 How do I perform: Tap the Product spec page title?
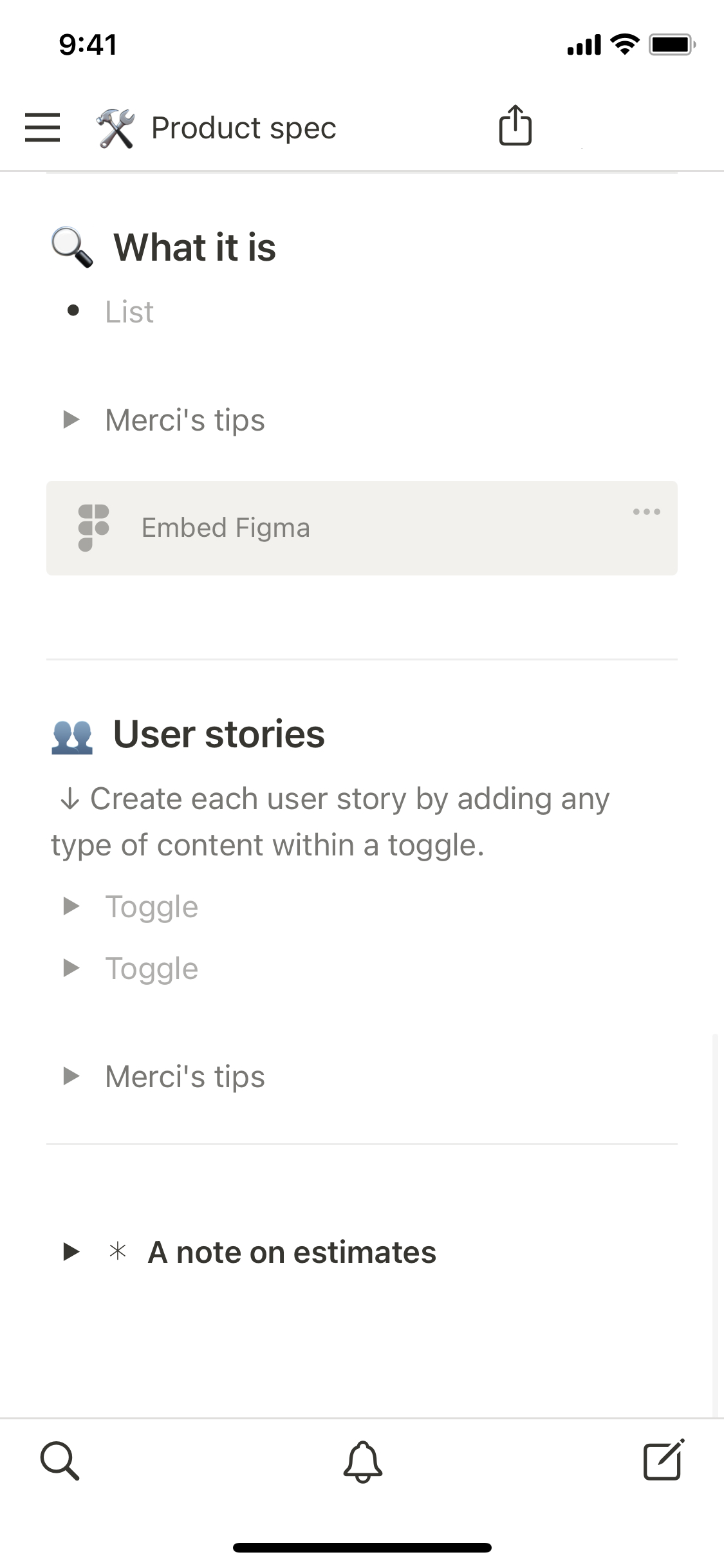pos(243,128)
